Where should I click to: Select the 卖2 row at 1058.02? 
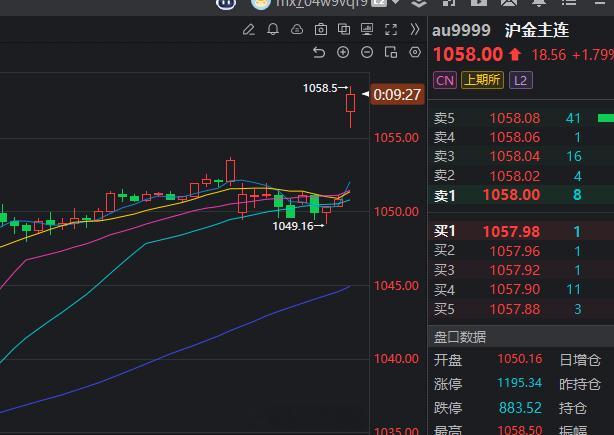(x=521, y=176)
